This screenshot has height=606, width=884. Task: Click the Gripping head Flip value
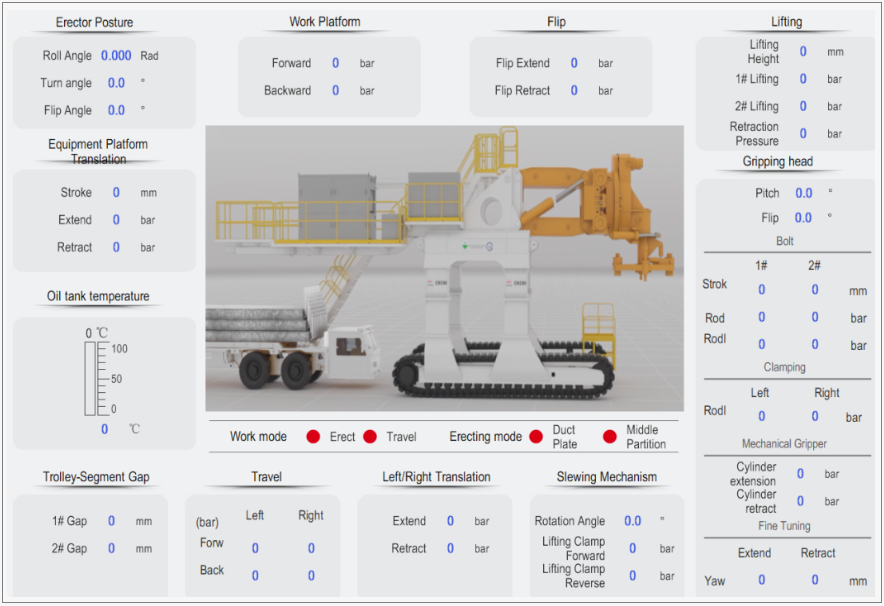[x=803, y=218]
